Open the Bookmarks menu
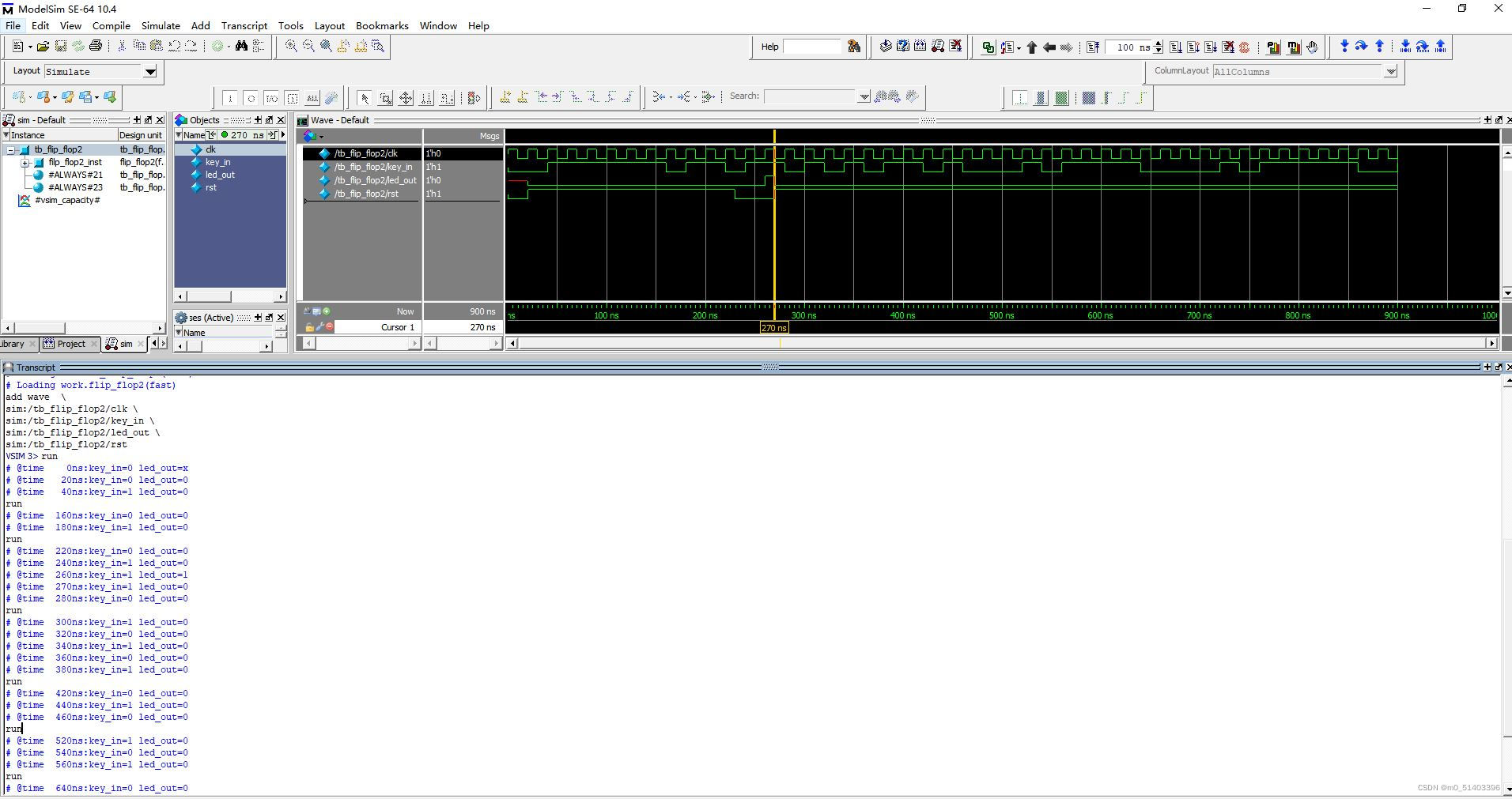 point(382,25)
